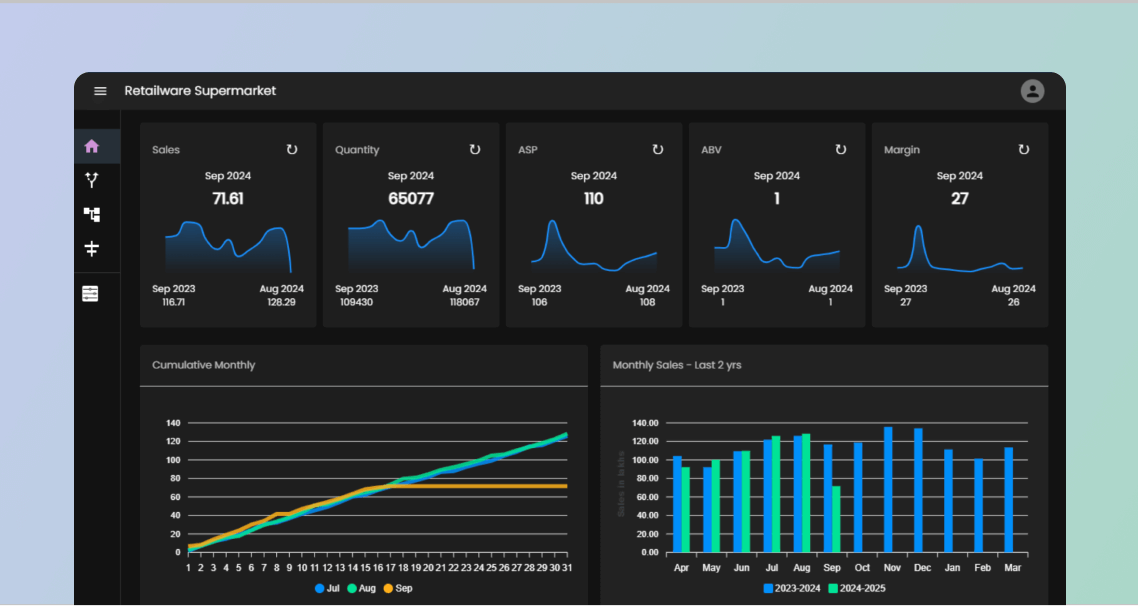Open the sliders settings icon in sidebar
This screenshot has height=606, width=1138.
pos(91,294)
